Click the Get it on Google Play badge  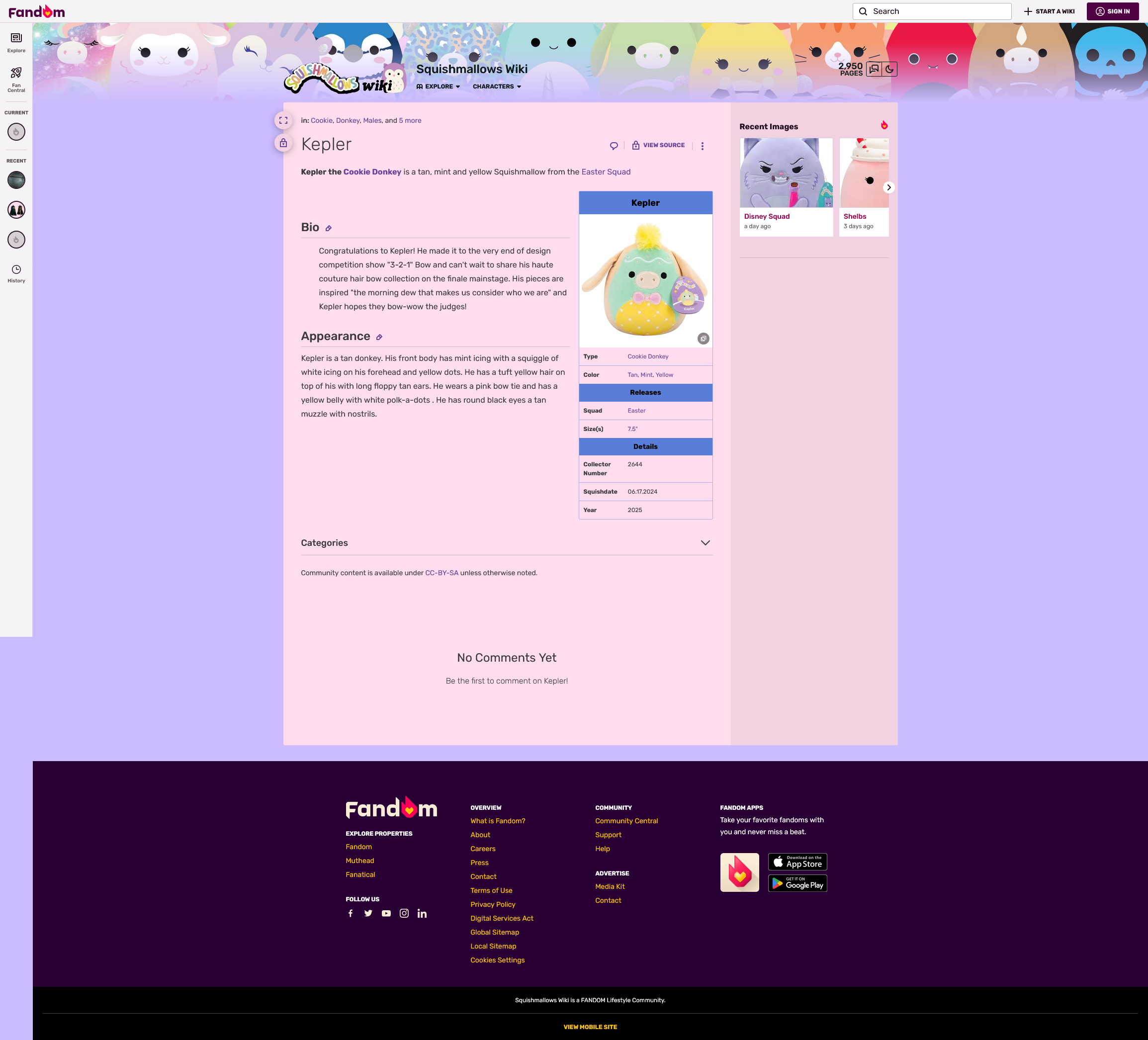click(797, 883)
